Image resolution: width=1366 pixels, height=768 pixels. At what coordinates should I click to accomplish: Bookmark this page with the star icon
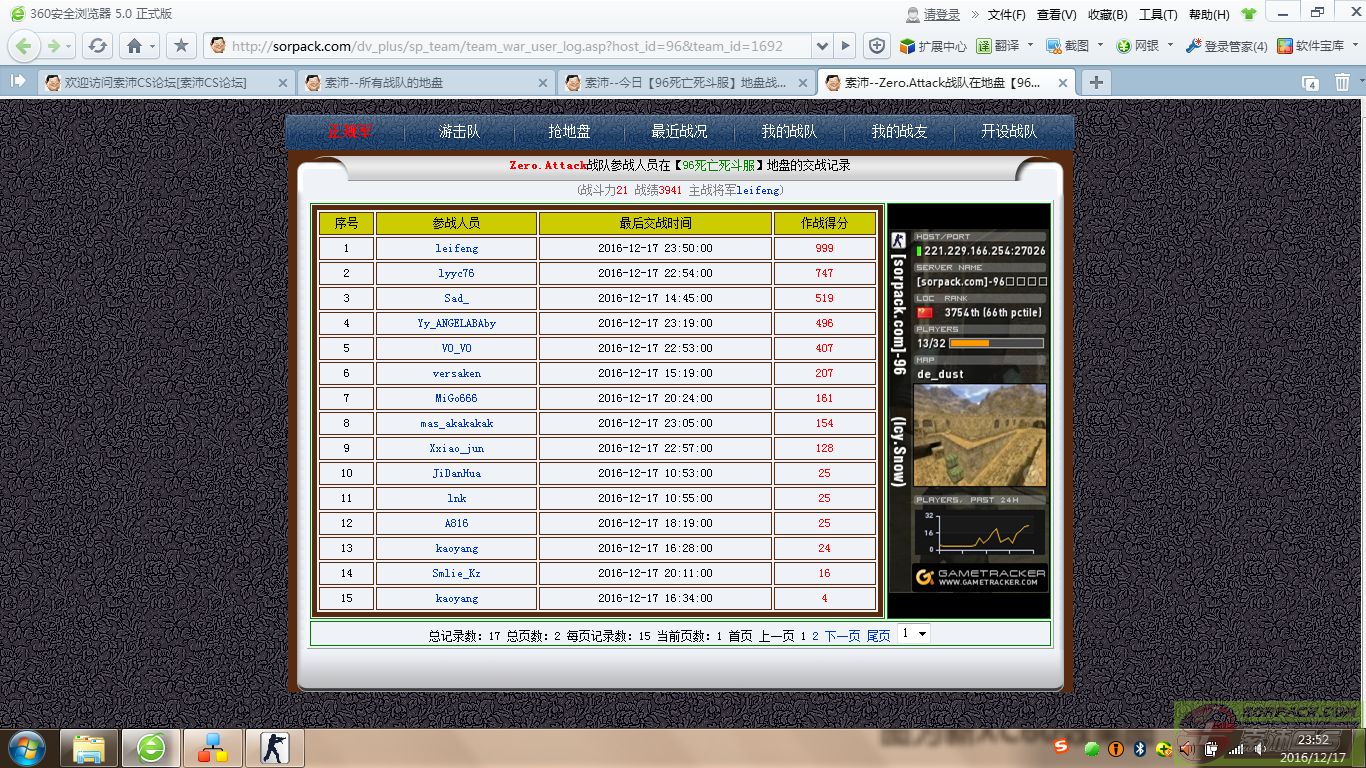[181, 46]
